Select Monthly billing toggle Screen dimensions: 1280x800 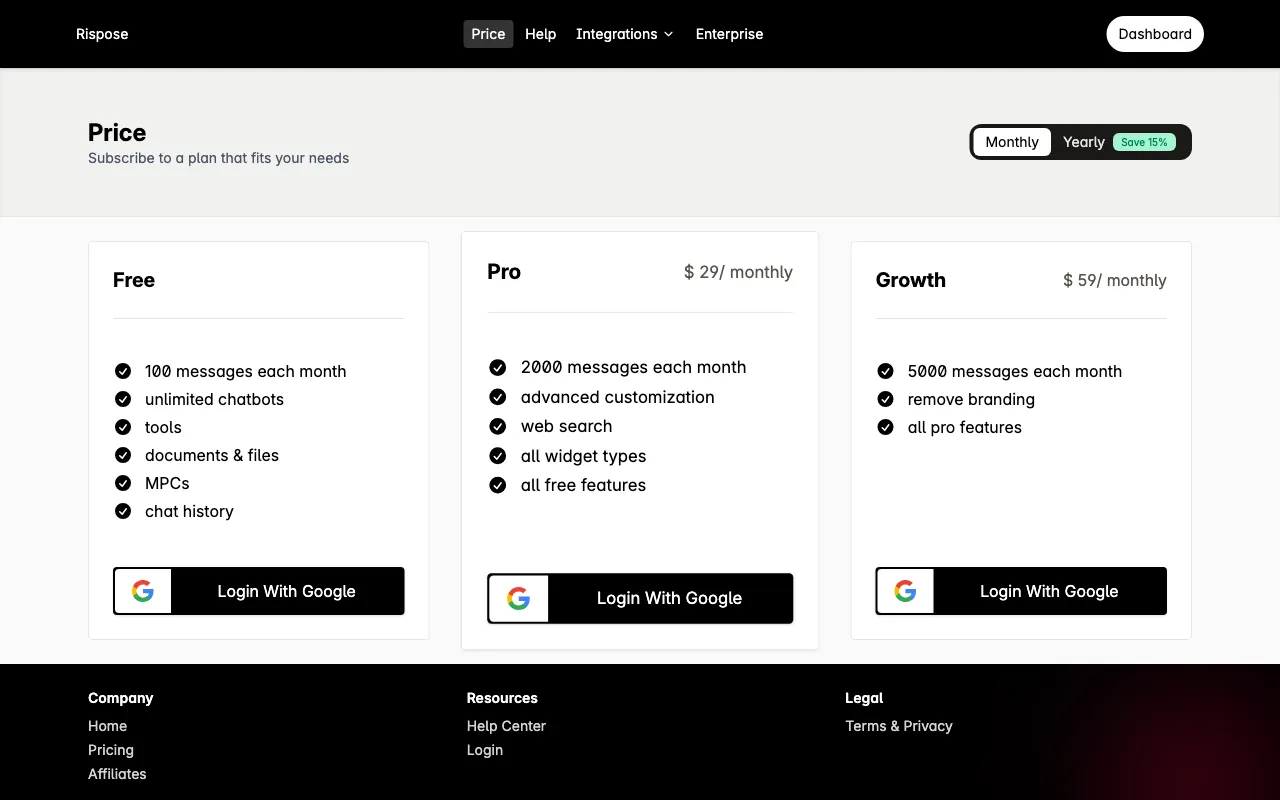[1012, 142]
